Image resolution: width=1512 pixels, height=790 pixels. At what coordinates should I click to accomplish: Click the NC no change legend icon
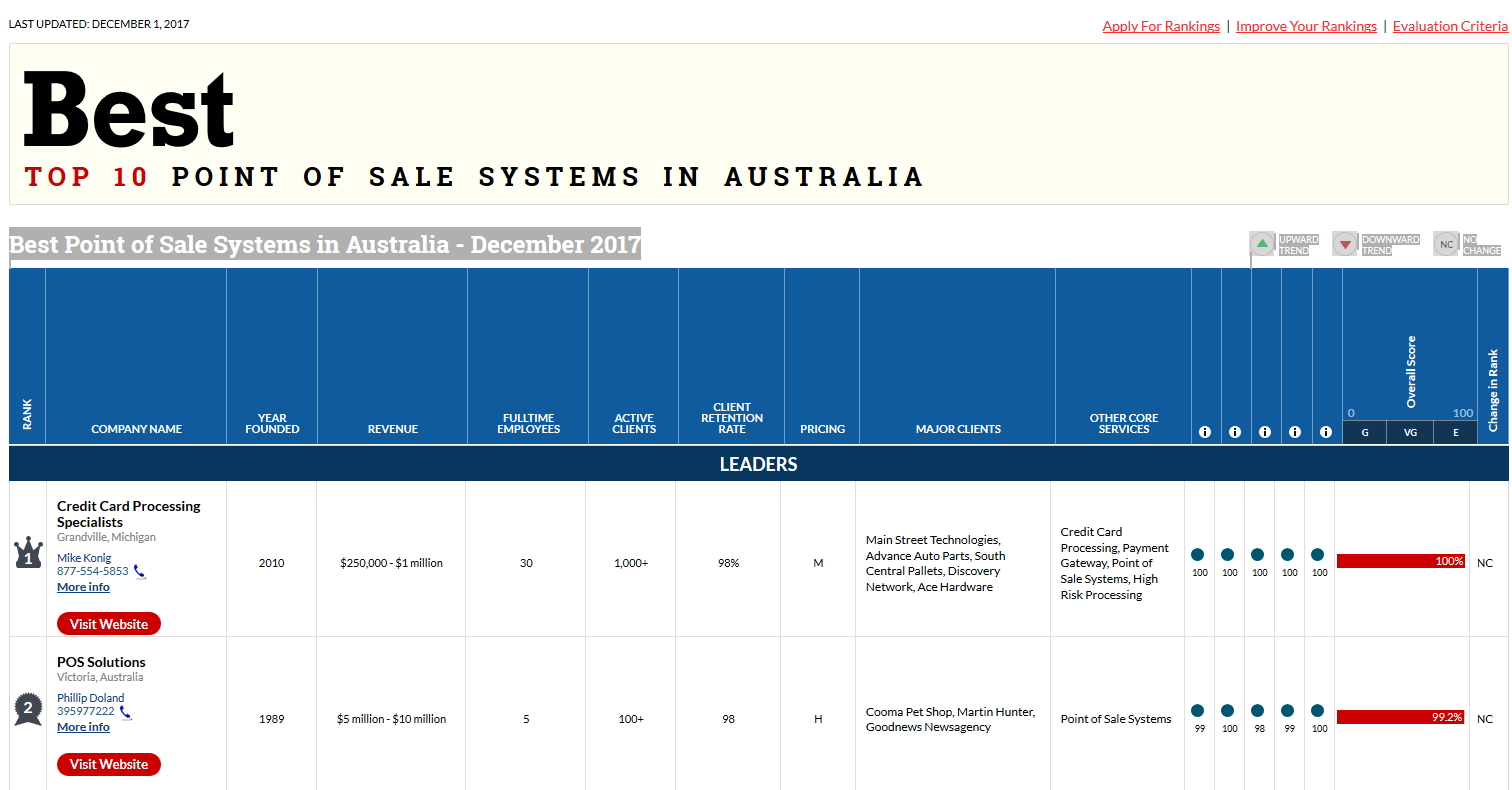click(x=1446, y=244)
